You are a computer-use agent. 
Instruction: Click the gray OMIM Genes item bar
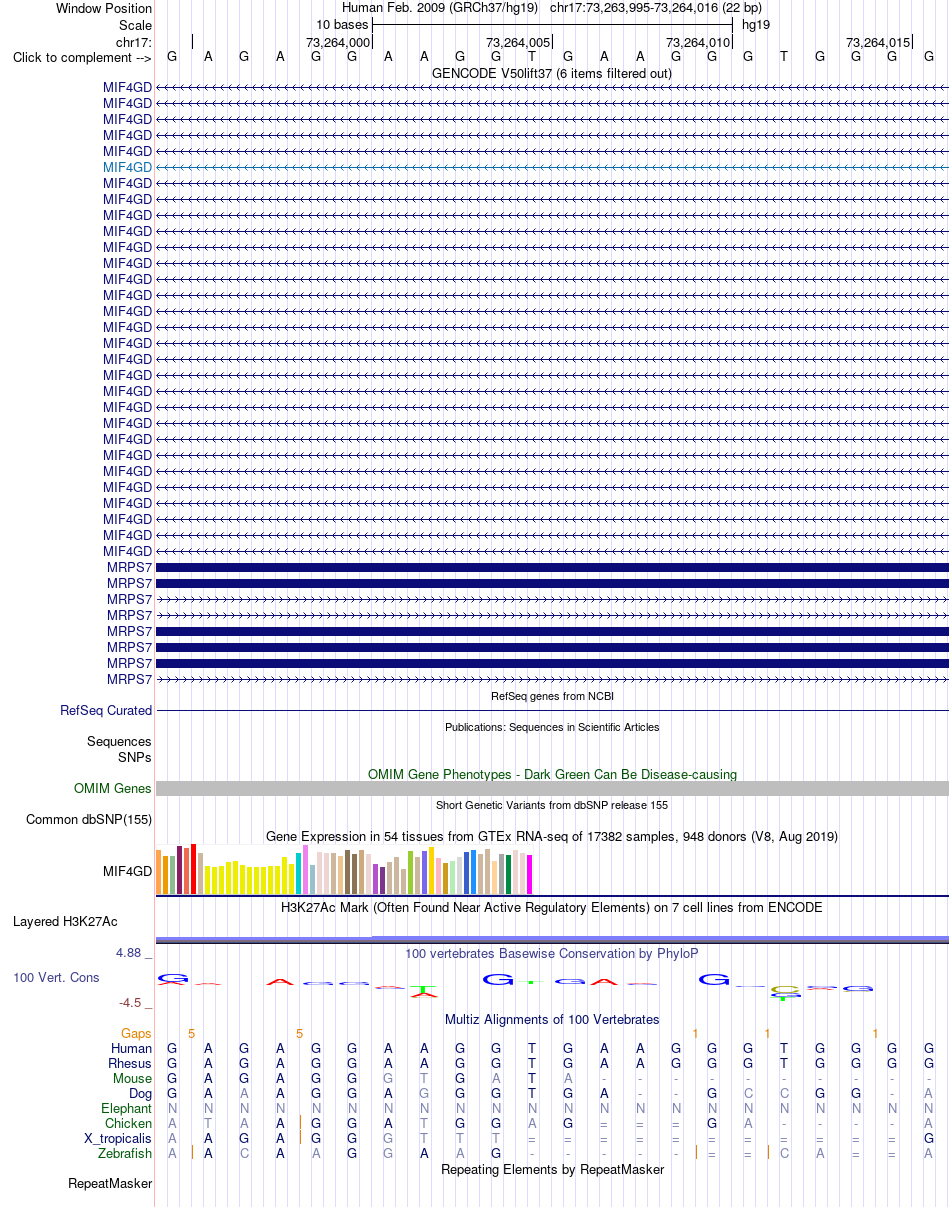[552, 788]
